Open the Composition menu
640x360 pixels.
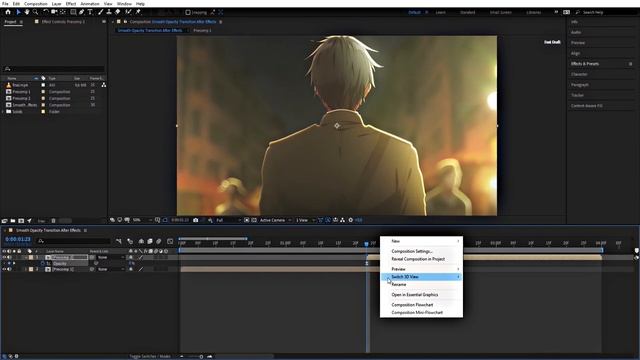[x=36, y=4]
